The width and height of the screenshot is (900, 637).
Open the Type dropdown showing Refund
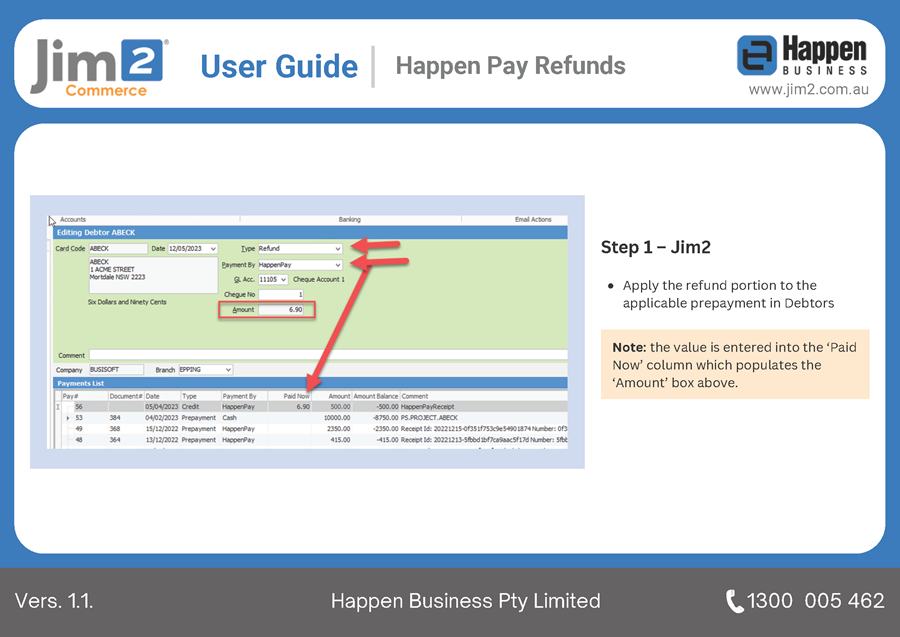click(x=338, y=248)
